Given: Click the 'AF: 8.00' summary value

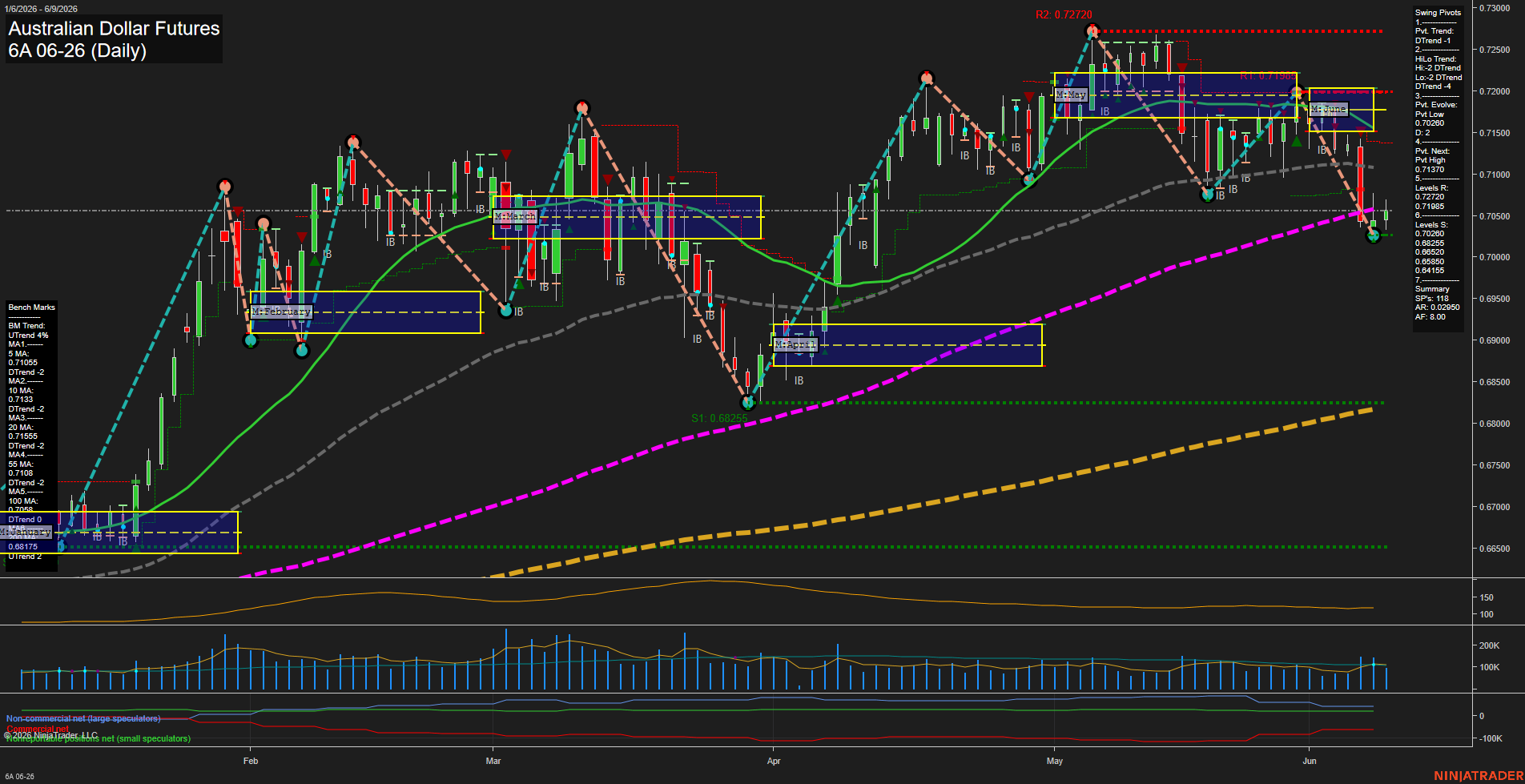Looking at the screenshot, I should [x=1430, y=317].
